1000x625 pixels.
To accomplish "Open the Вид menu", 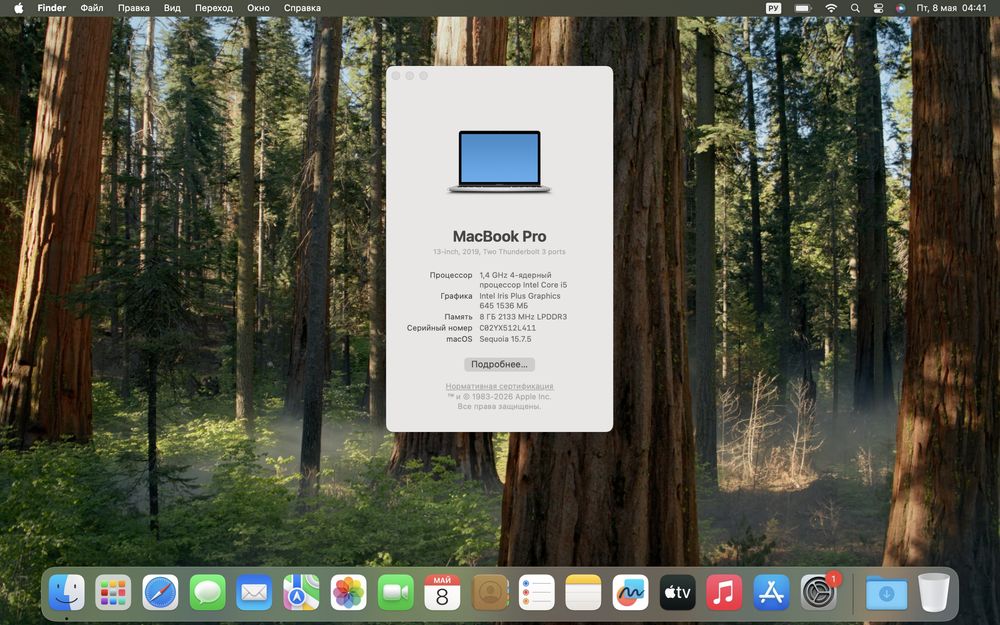I will coord(172,8).
